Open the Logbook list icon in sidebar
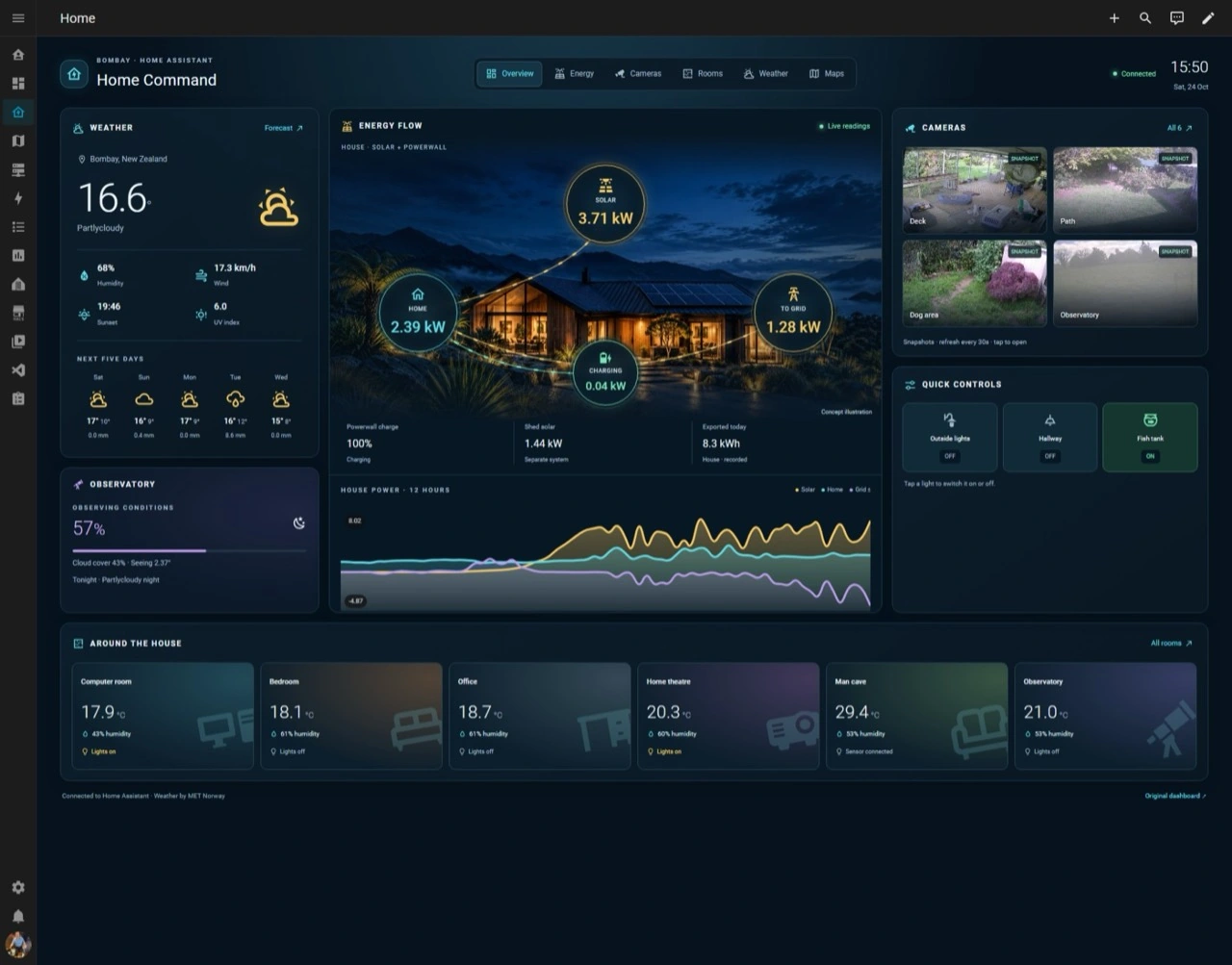Viewport: 1232px width, 965px height. tap(18, 227)
